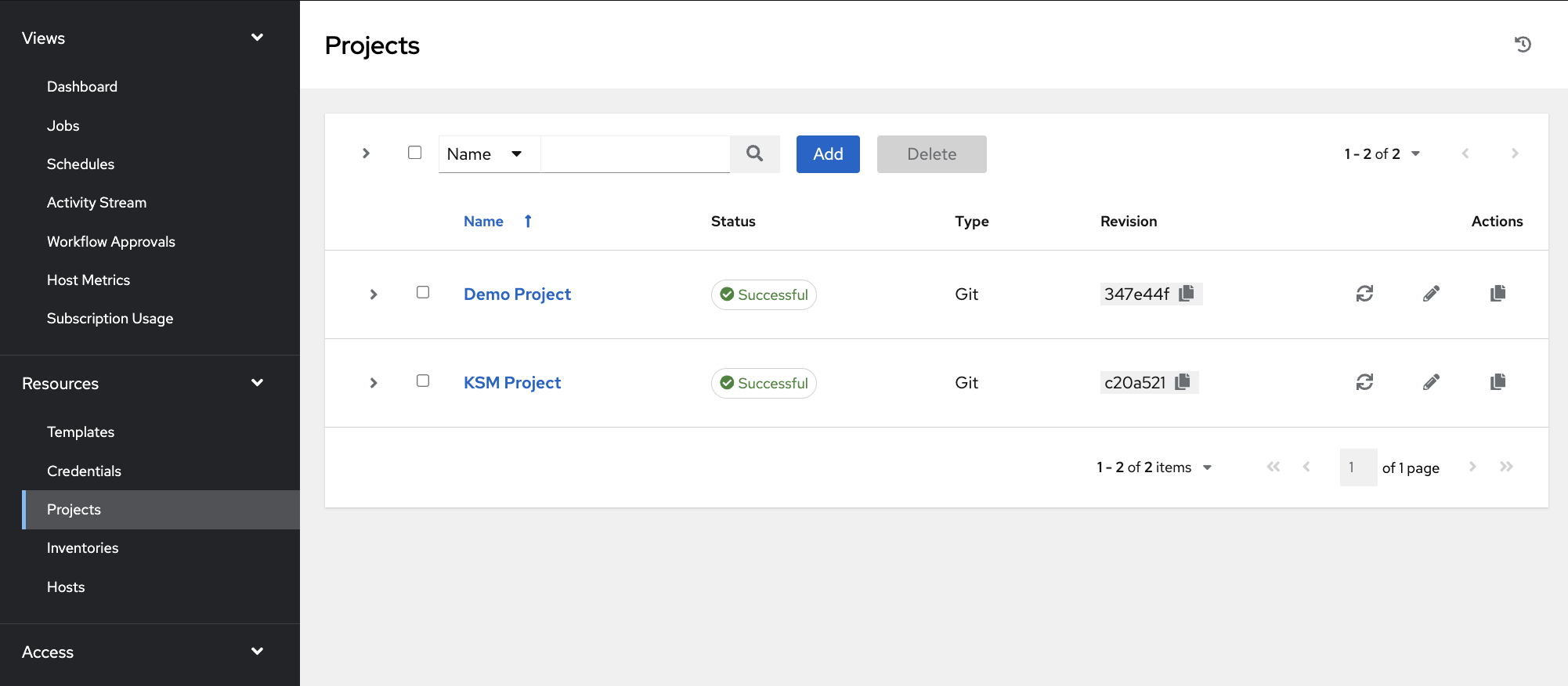Toggle the select all projects checkbox

415,153
